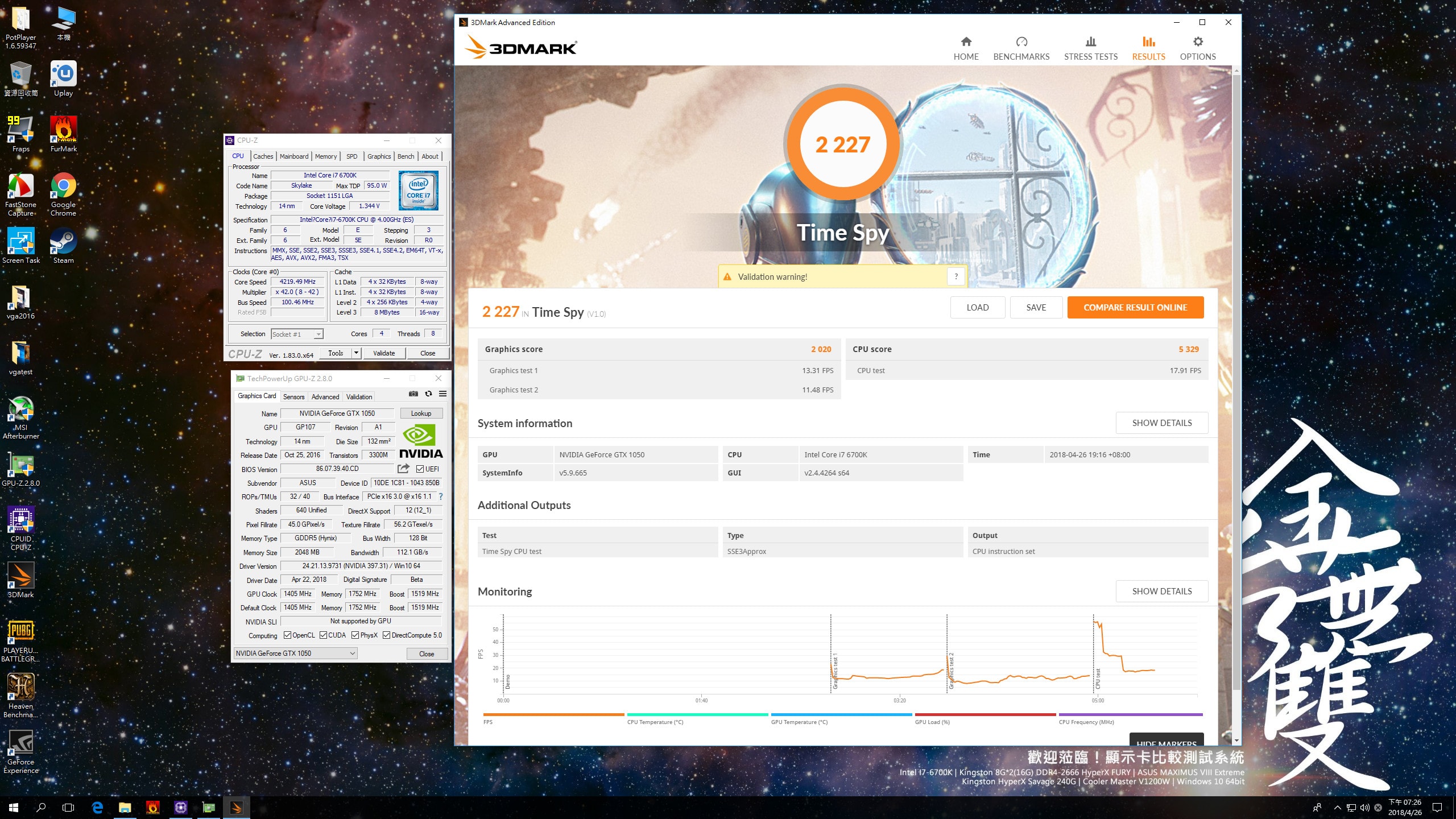This screenshot has height=819, width=1456.
Task: Switch to the Memory tab in CPU-Z
Action: 326,156
